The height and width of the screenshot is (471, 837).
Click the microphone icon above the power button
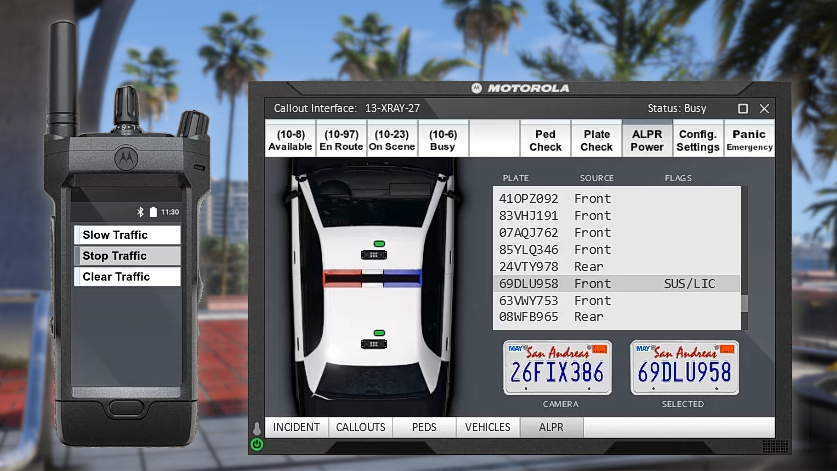tap(257, 428)
